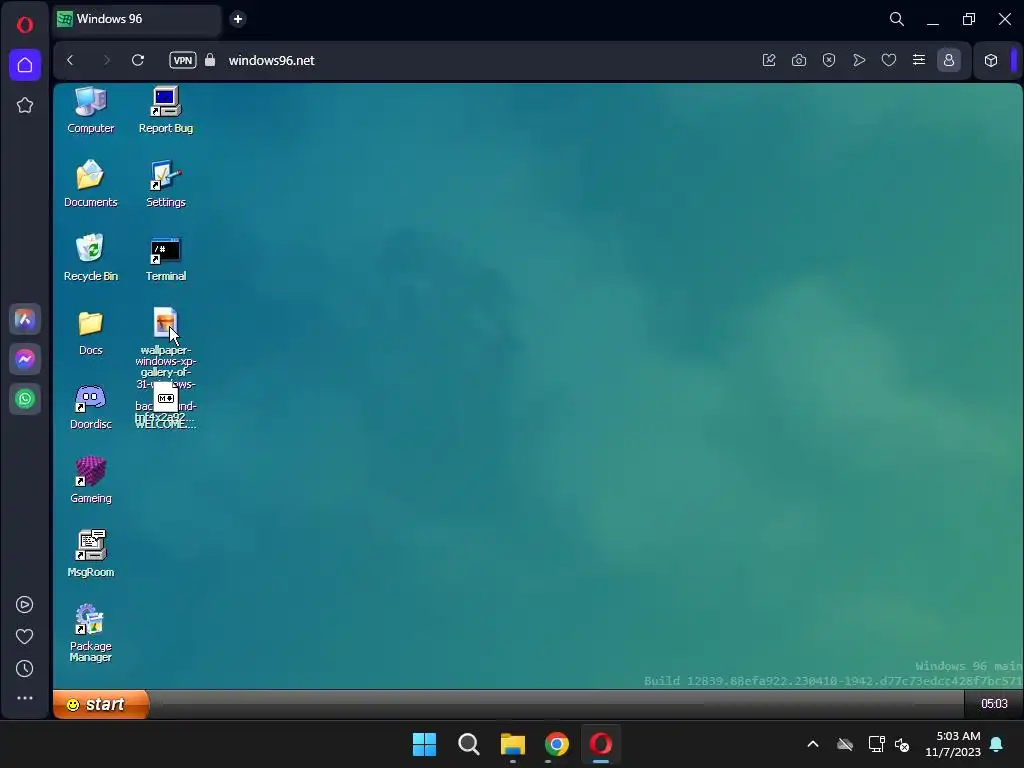Screen dimensions: 1024x768
Task: Click the muted volume tray icon
Action: point(902,744)
